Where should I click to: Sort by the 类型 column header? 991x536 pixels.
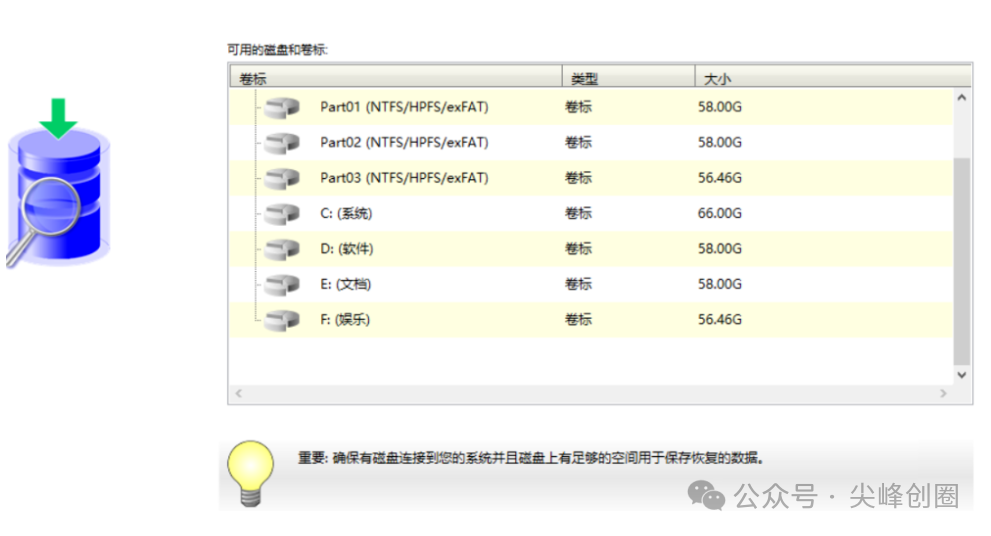629,76
